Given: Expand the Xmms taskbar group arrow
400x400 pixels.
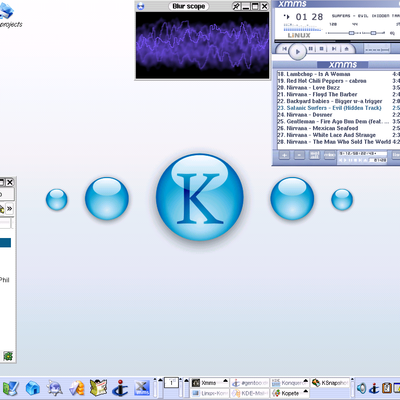Looking at the screenshot, I should click(226, 381).
